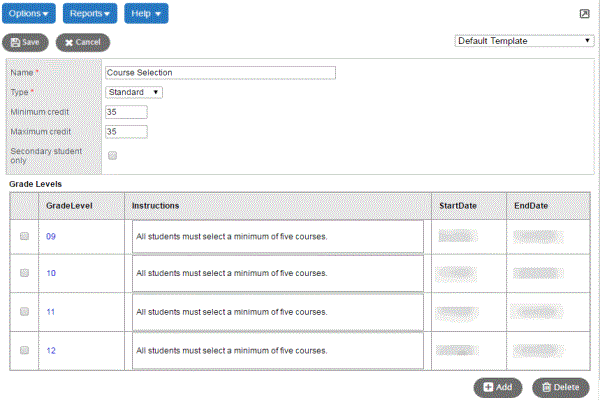The width and height of the screenshot is (600, 400).
Task: Click the Add button
Action: coord(497,387)
